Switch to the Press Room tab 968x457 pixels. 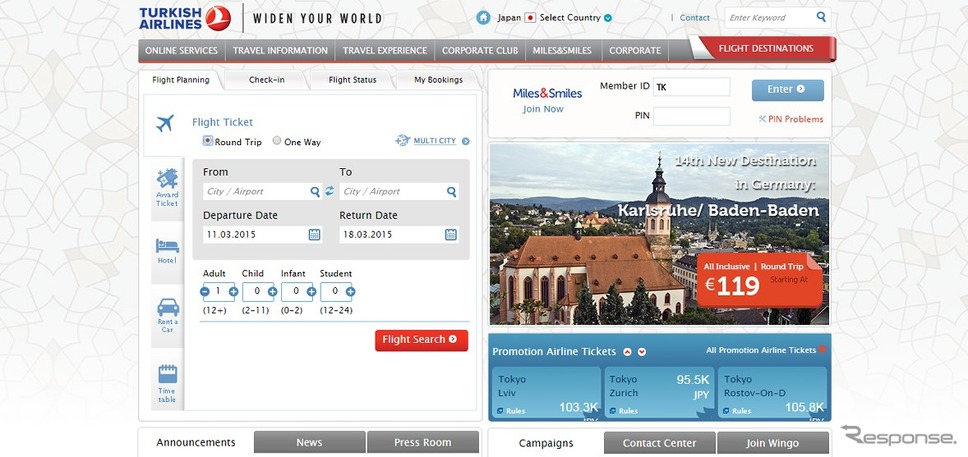[x=423, y=442]
